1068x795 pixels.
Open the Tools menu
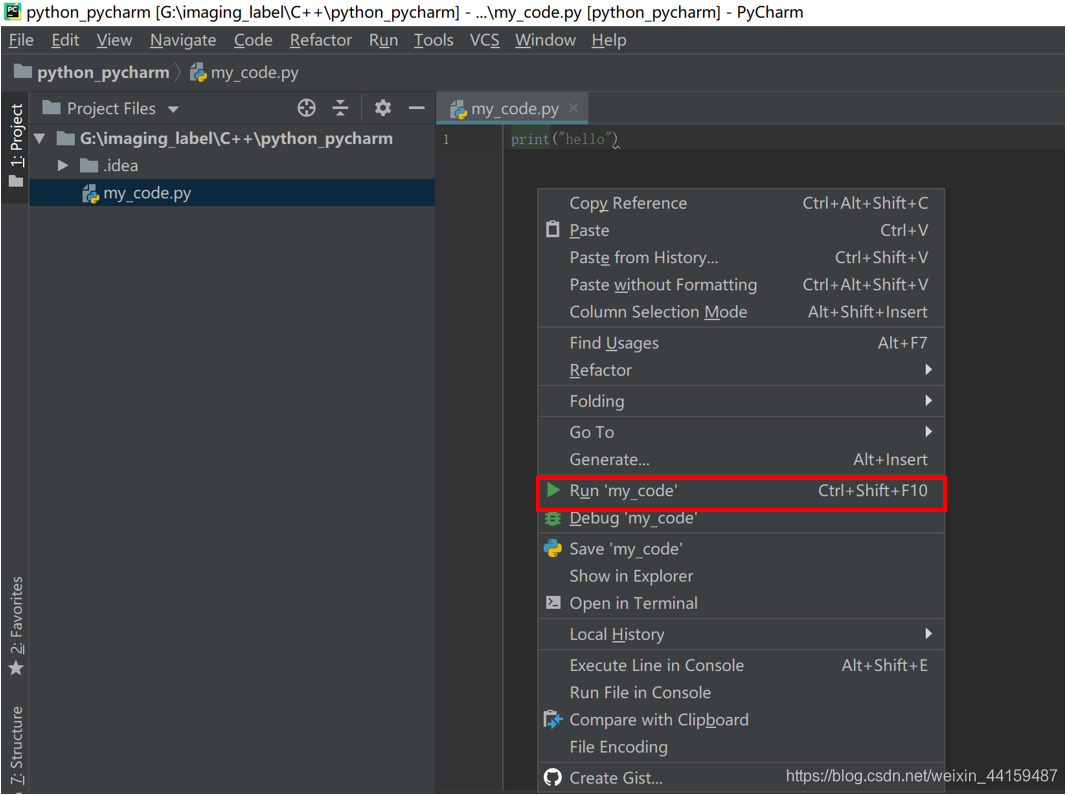433,40
